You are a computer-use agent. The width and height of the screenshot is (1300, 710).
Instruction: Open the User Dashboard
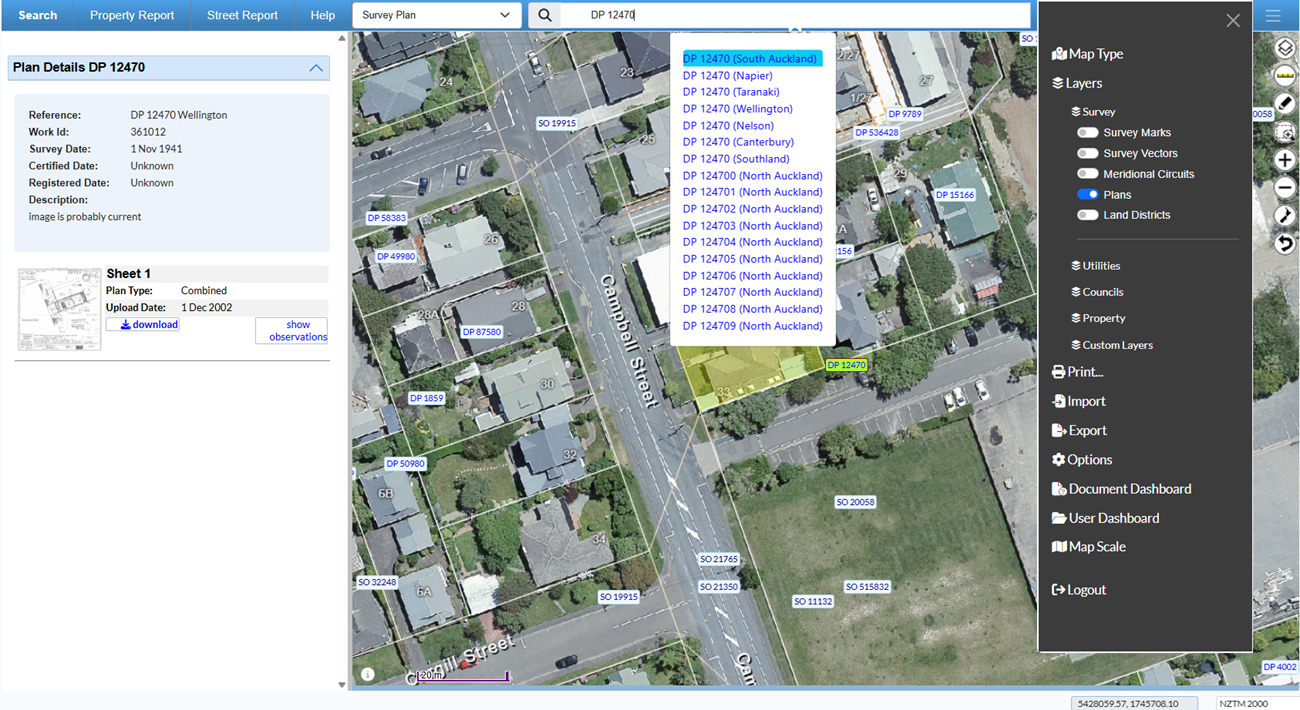pyautogui.click(x=1106, y=518)
